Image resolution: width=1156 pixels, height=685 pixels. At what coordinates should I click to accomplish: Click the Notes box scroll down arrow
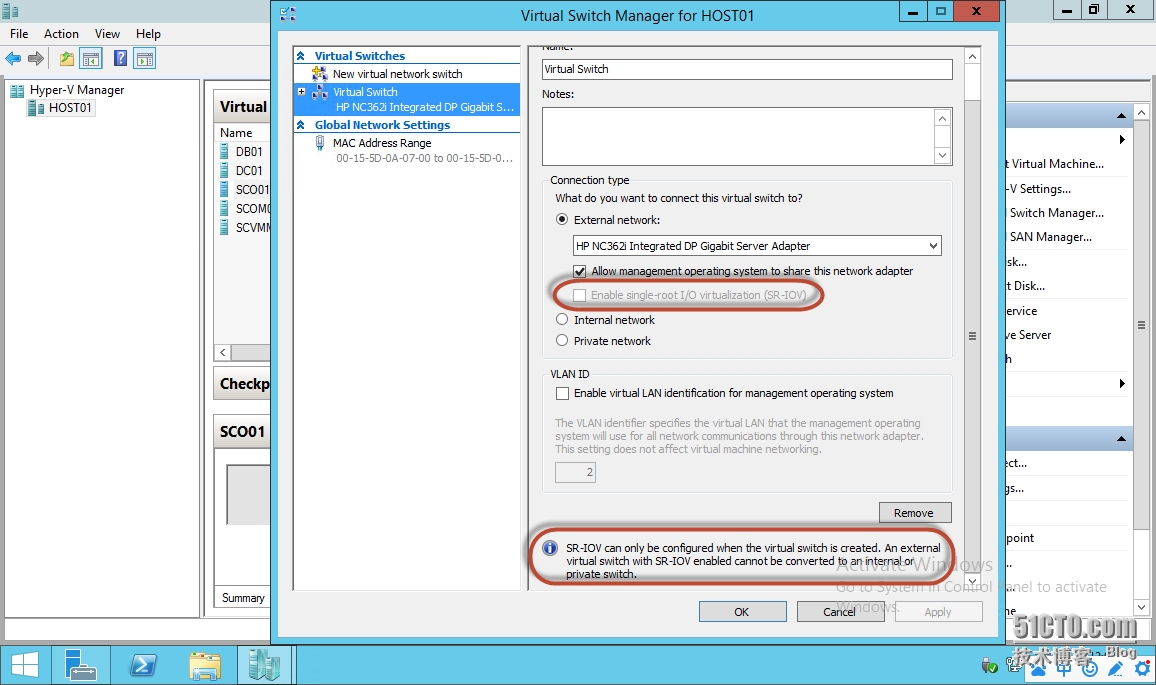pyautogui.click(x=942, y=156)
